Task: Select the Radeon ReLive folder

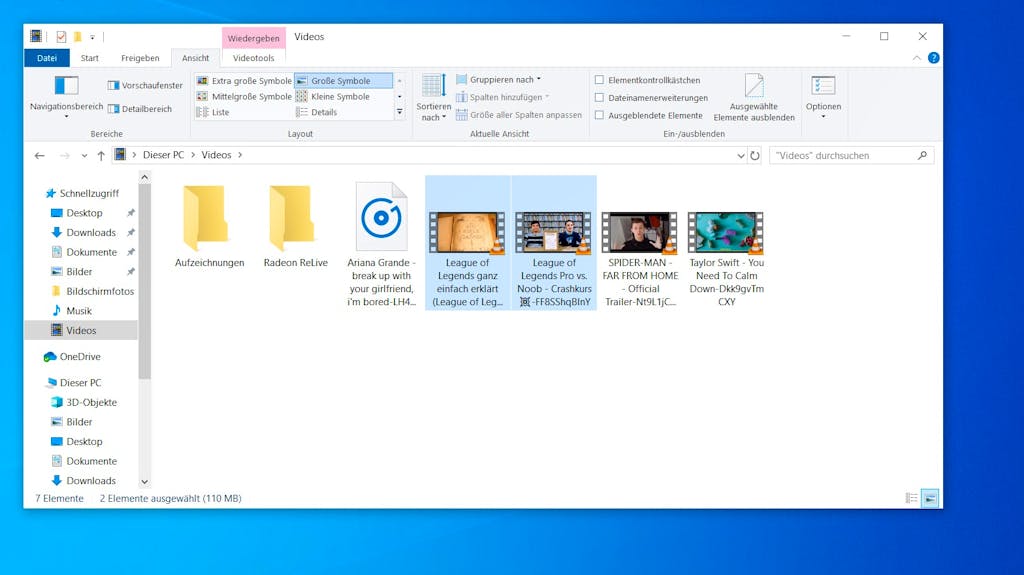Action: click(295, 224)
